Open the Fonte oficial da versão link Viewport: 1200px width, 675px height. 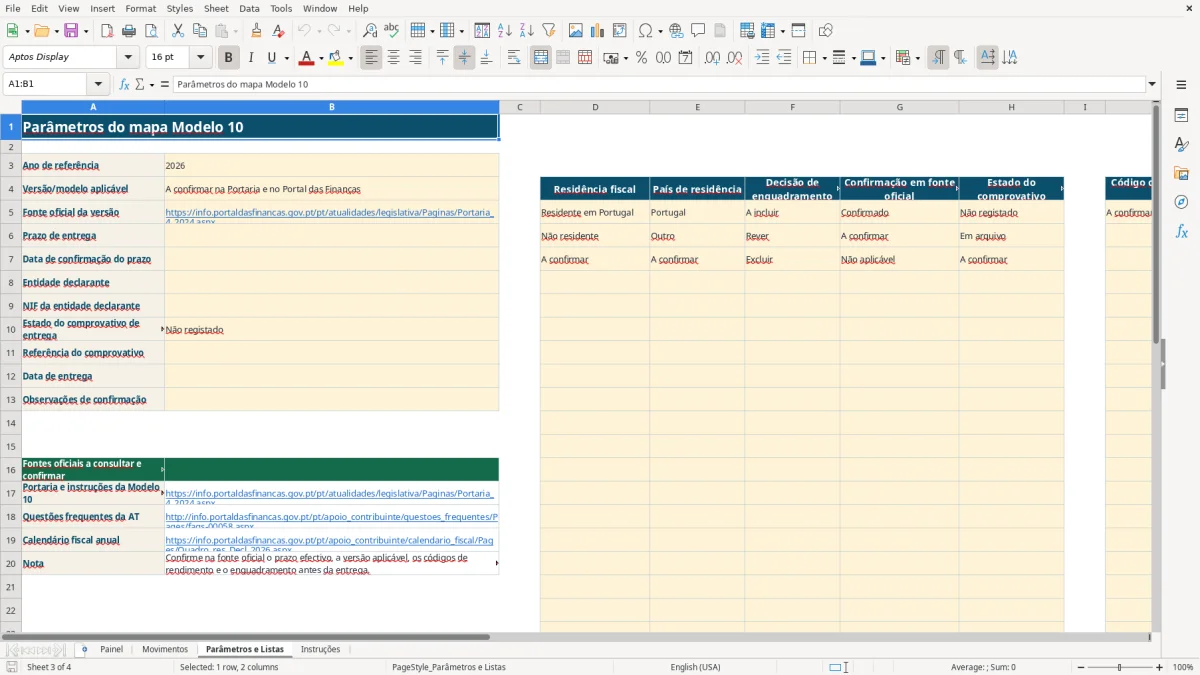point(330,213)
